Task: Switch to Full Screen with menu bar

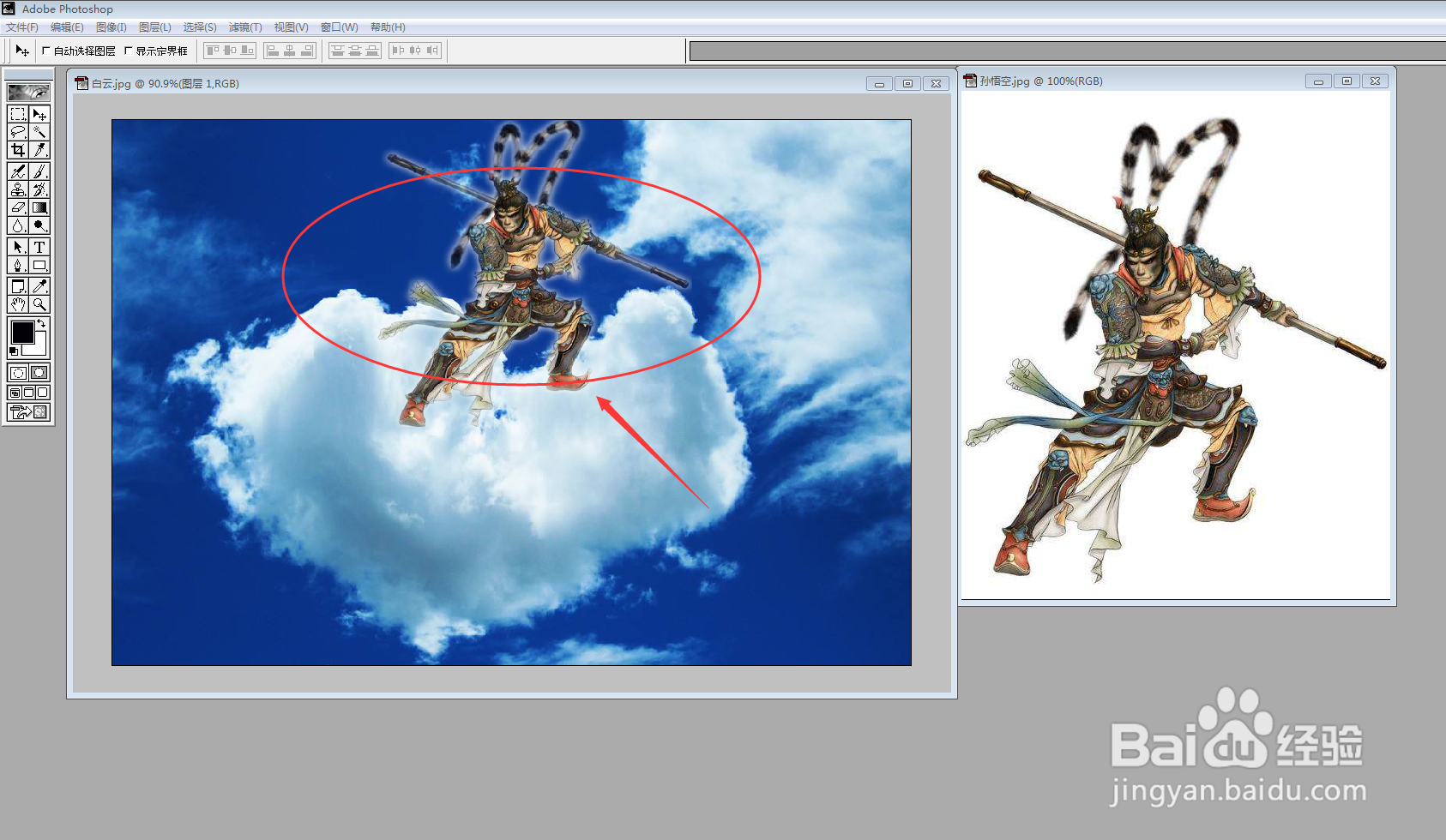Action: 28,393
